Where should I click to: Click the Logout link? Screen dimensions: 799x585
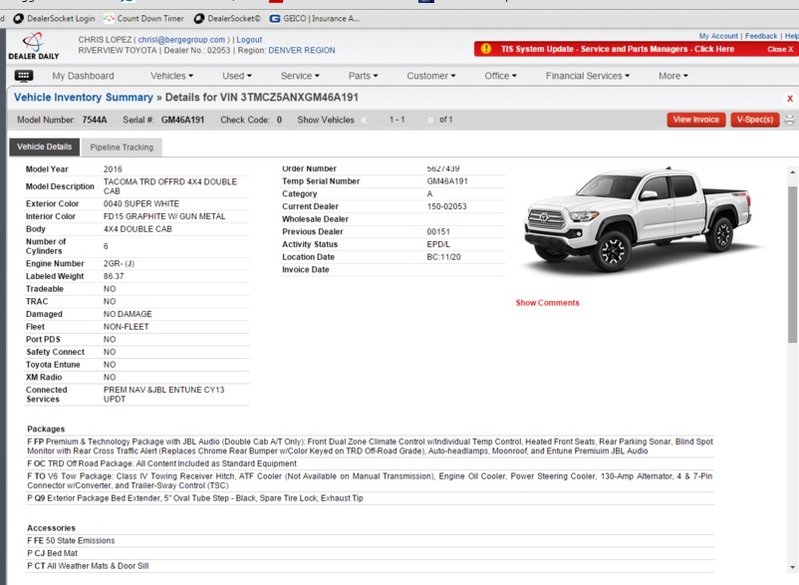pyautogui.click(x=249, y=40)
